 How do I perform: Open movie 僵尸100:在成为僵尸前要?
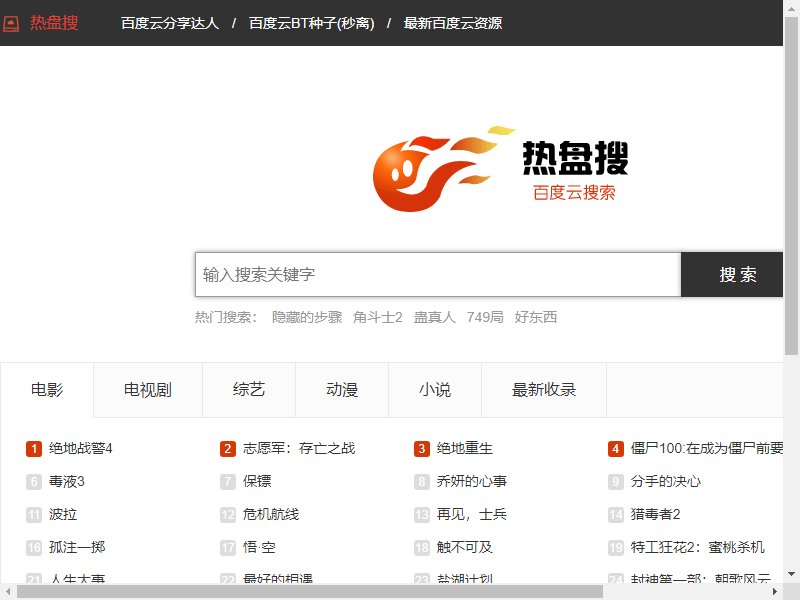[707, 448]
